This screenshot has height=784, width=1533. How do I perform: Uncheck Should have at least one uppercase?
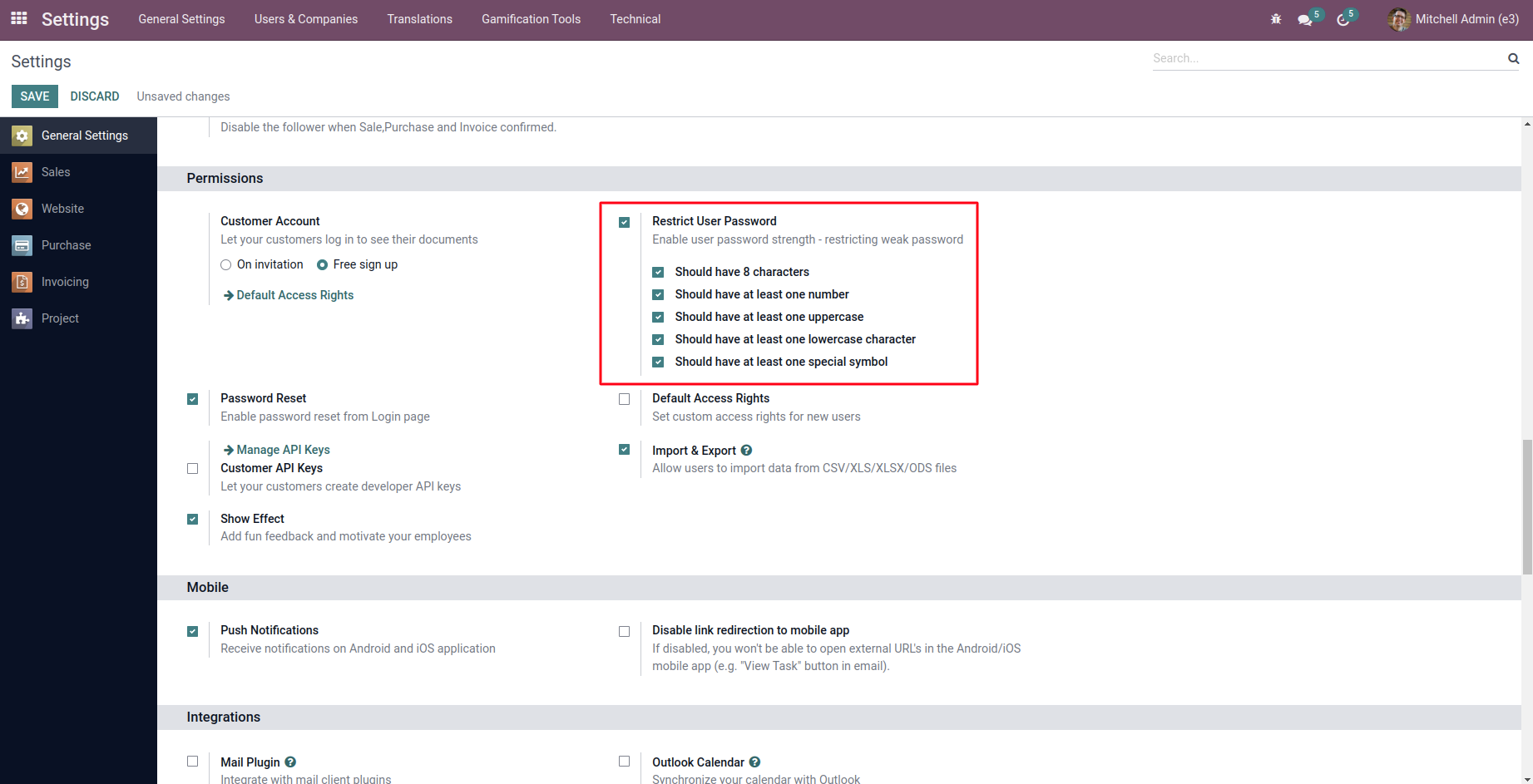coord(658,317)
